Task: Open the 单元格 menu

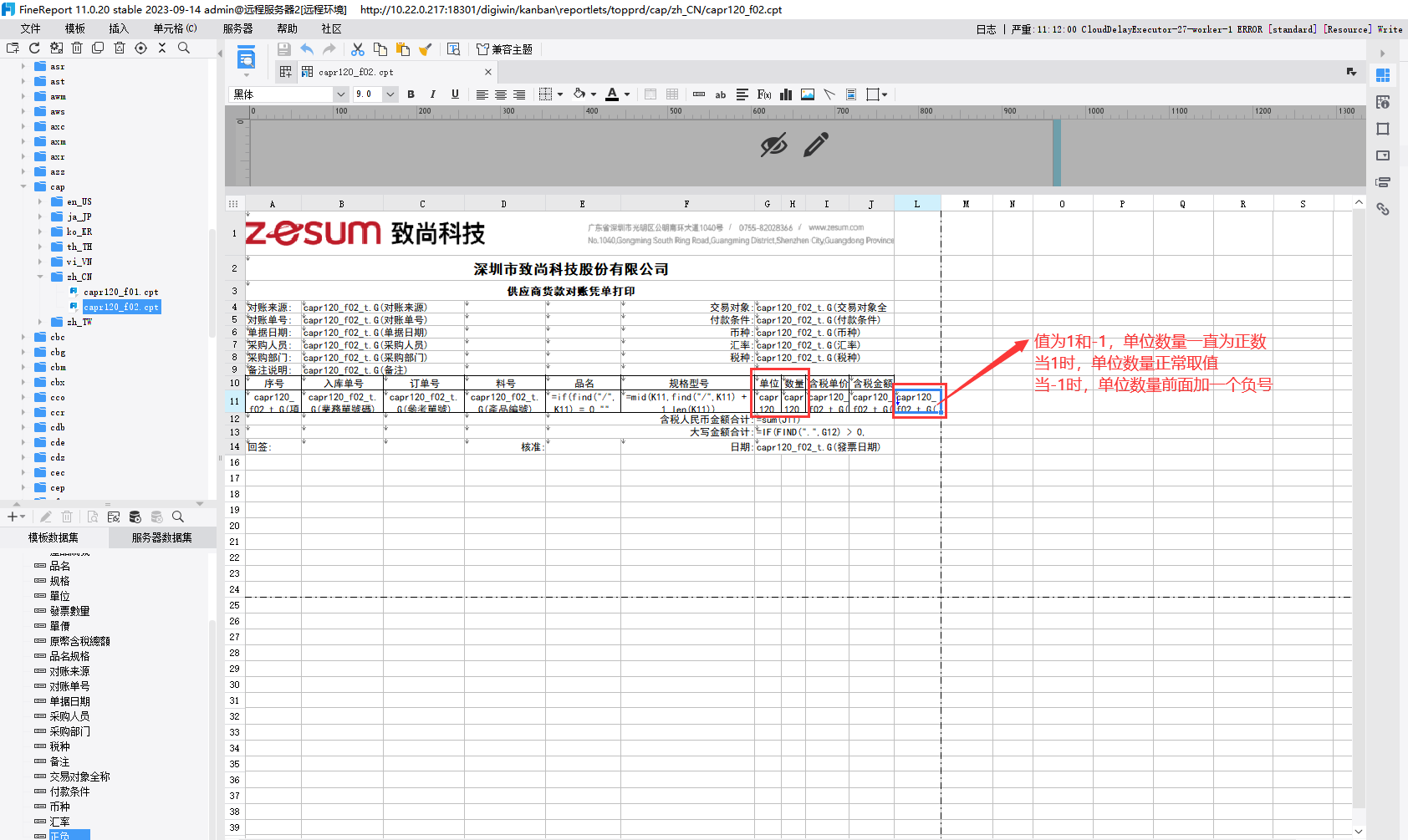Action: (175, 28)
